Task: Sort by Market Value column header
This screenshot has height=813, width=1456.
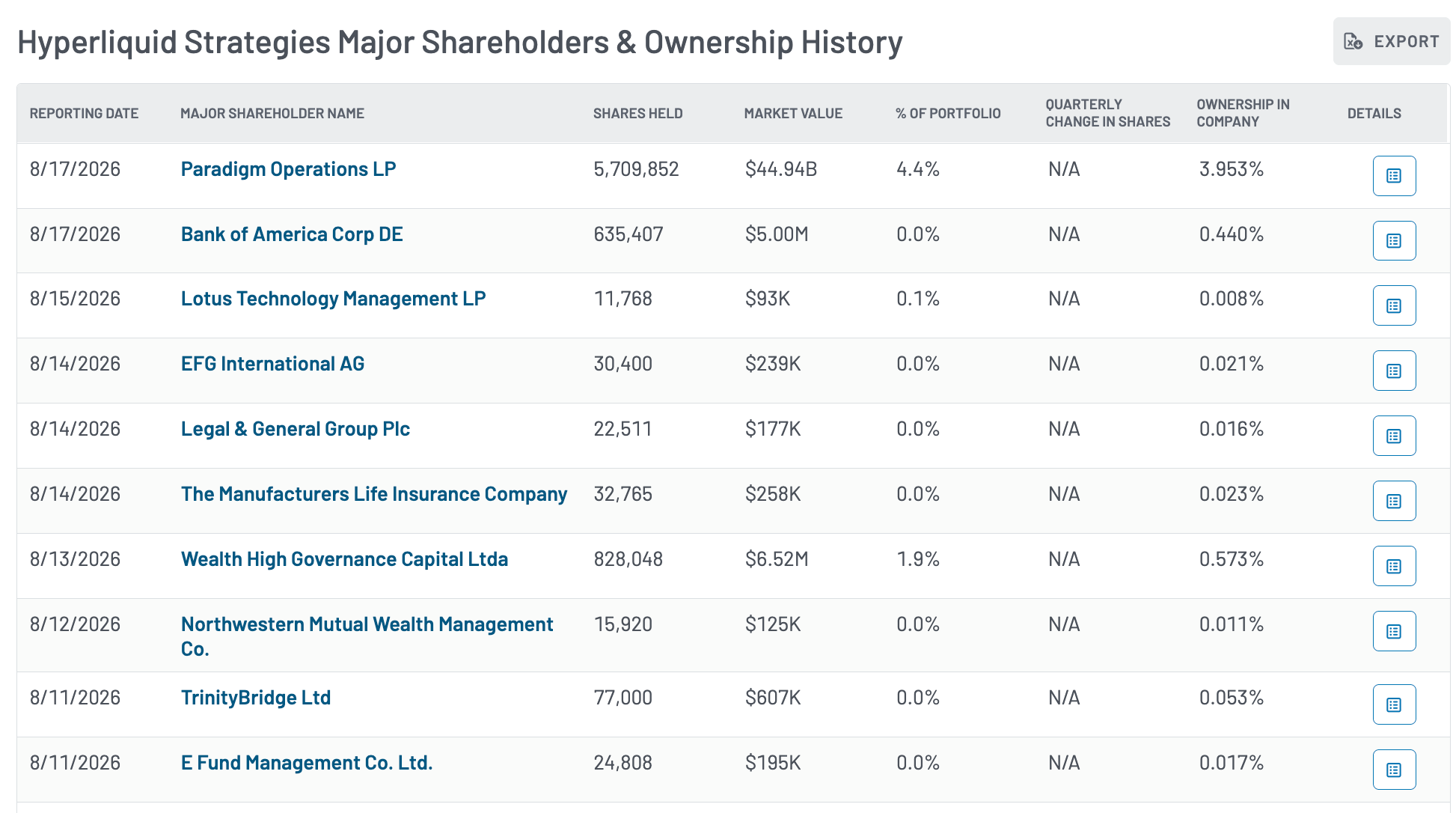Action: [x=793, y=113]
